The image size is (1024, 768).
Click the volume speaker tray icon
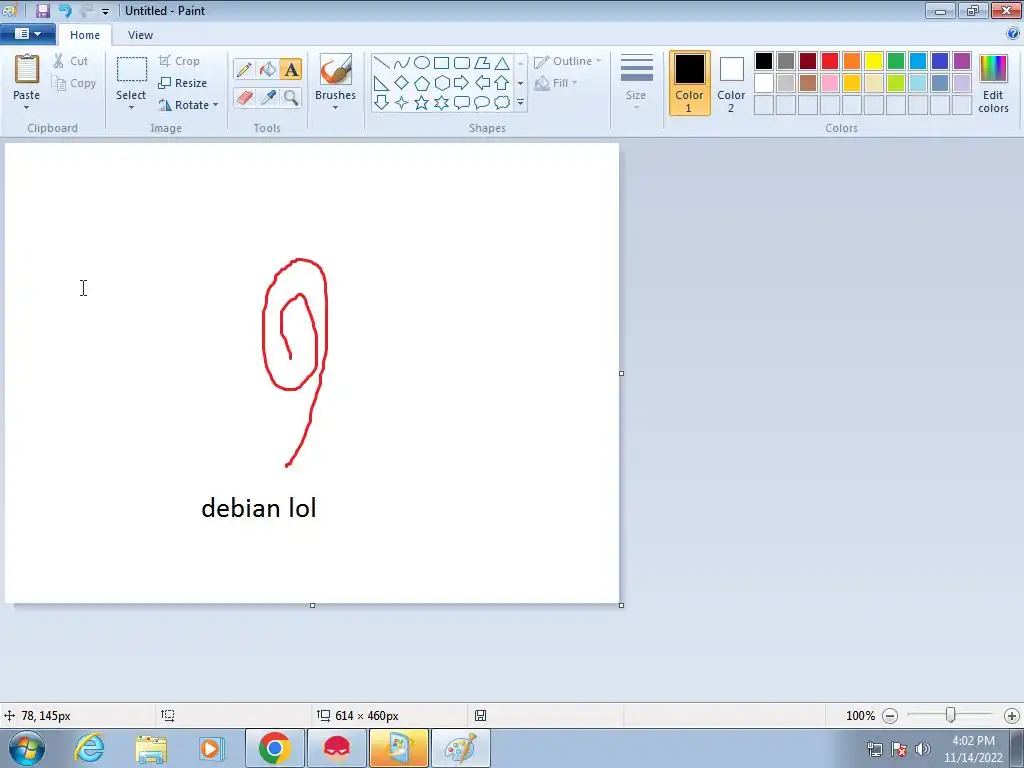click(x=923, y=749)
